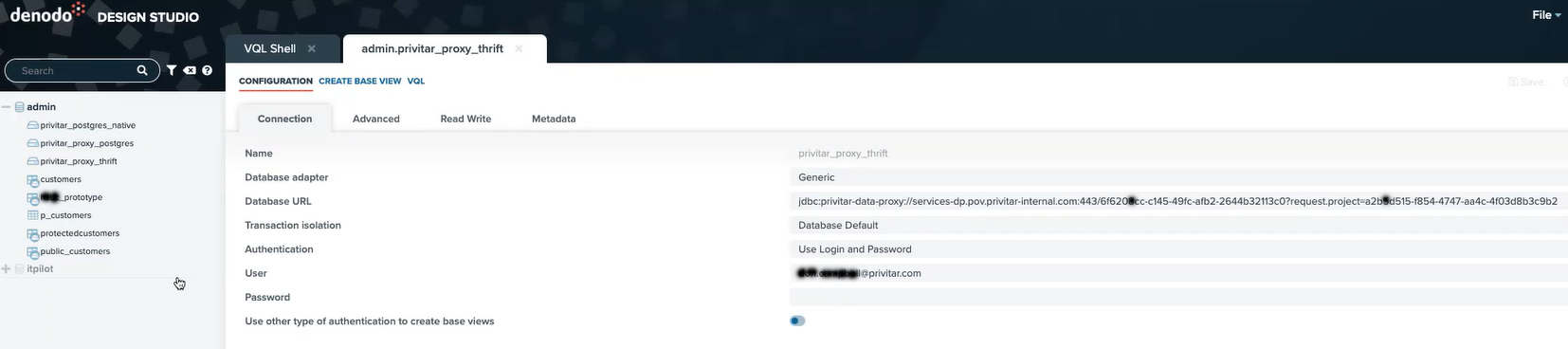Click the Save button

pyautogui.click(x=1525, y=82)
